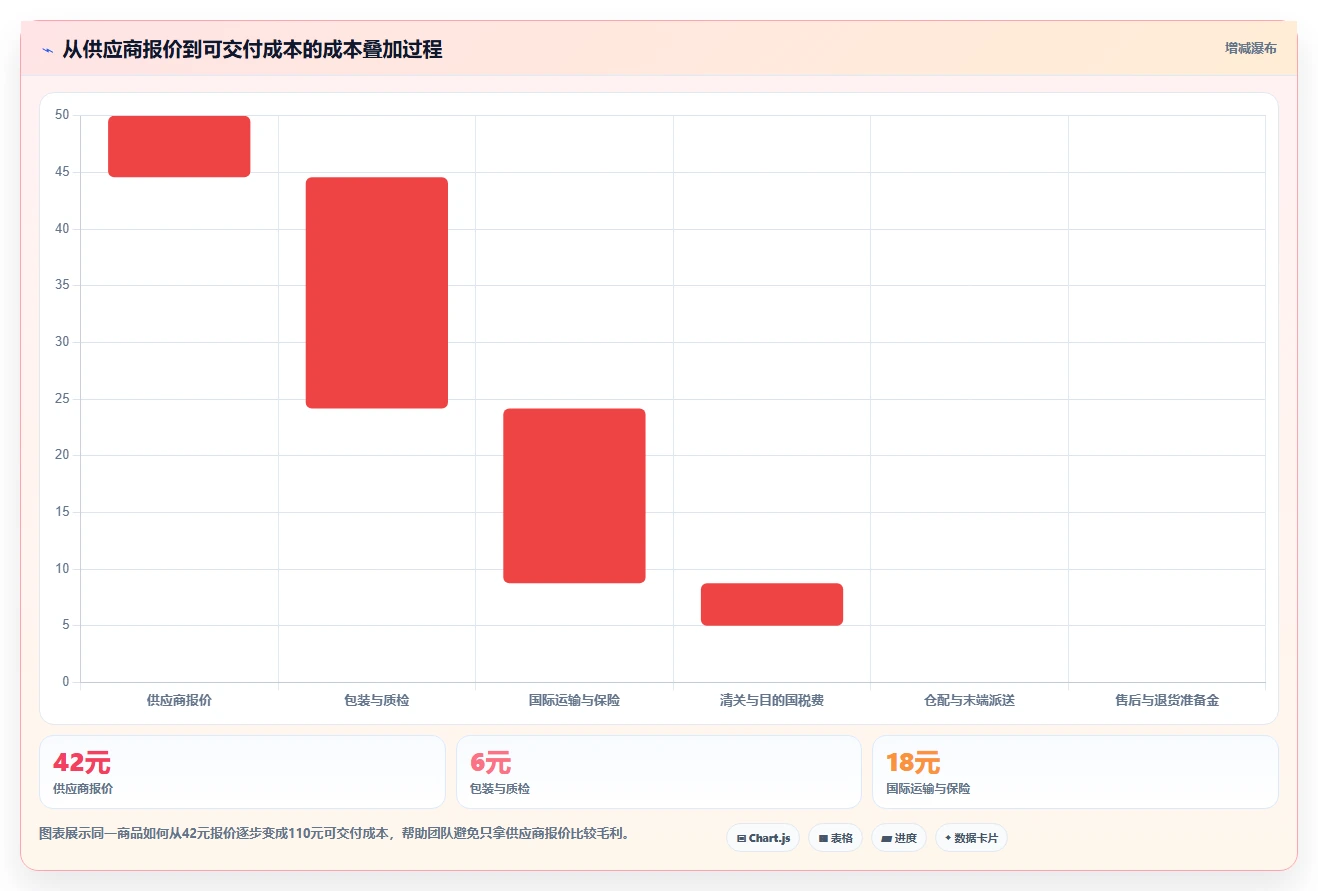1318x891 pixels.
Task: Click the description text about 42元报价
Action: tap(335, 833)
